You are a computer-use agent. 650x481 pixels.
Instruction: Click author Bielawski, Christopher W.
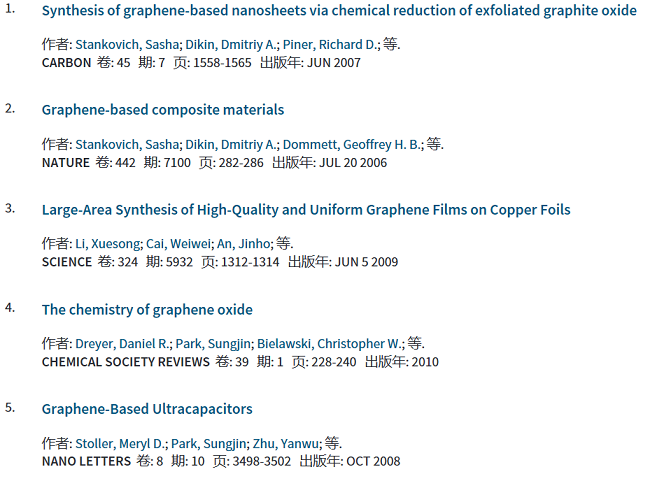tap(329, 344)
